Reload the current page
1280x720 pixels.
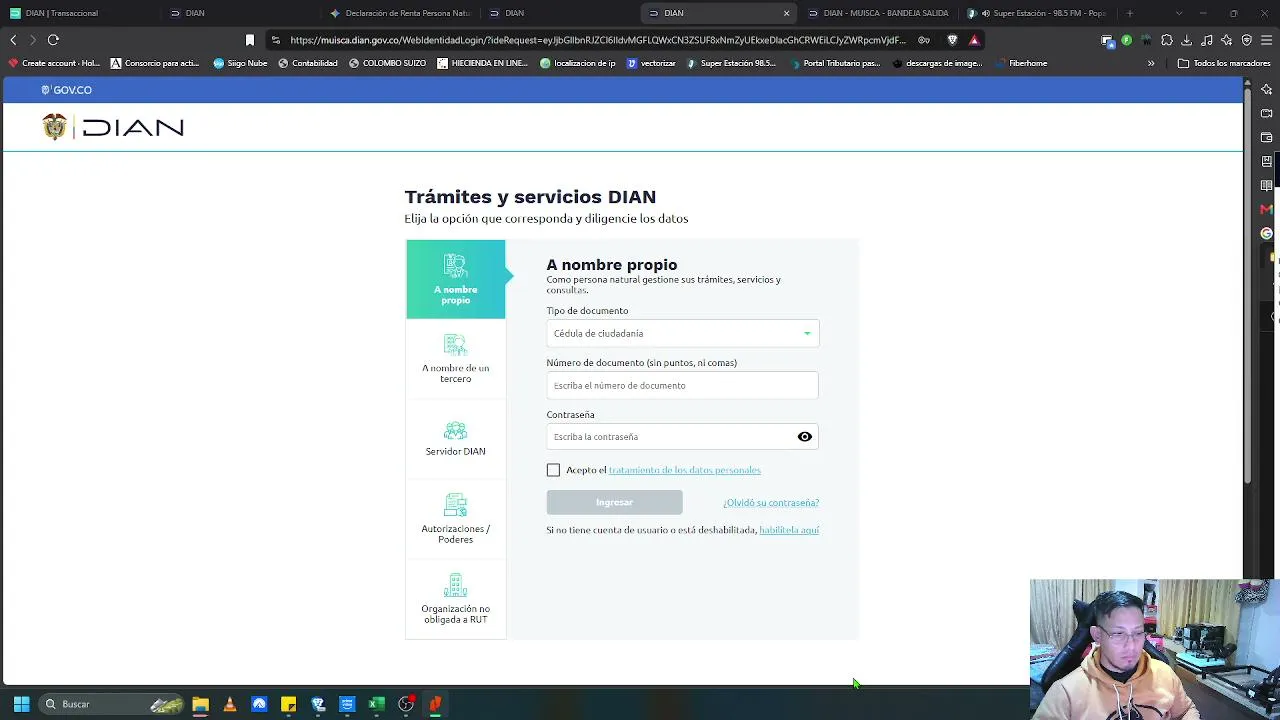(53, 40)
